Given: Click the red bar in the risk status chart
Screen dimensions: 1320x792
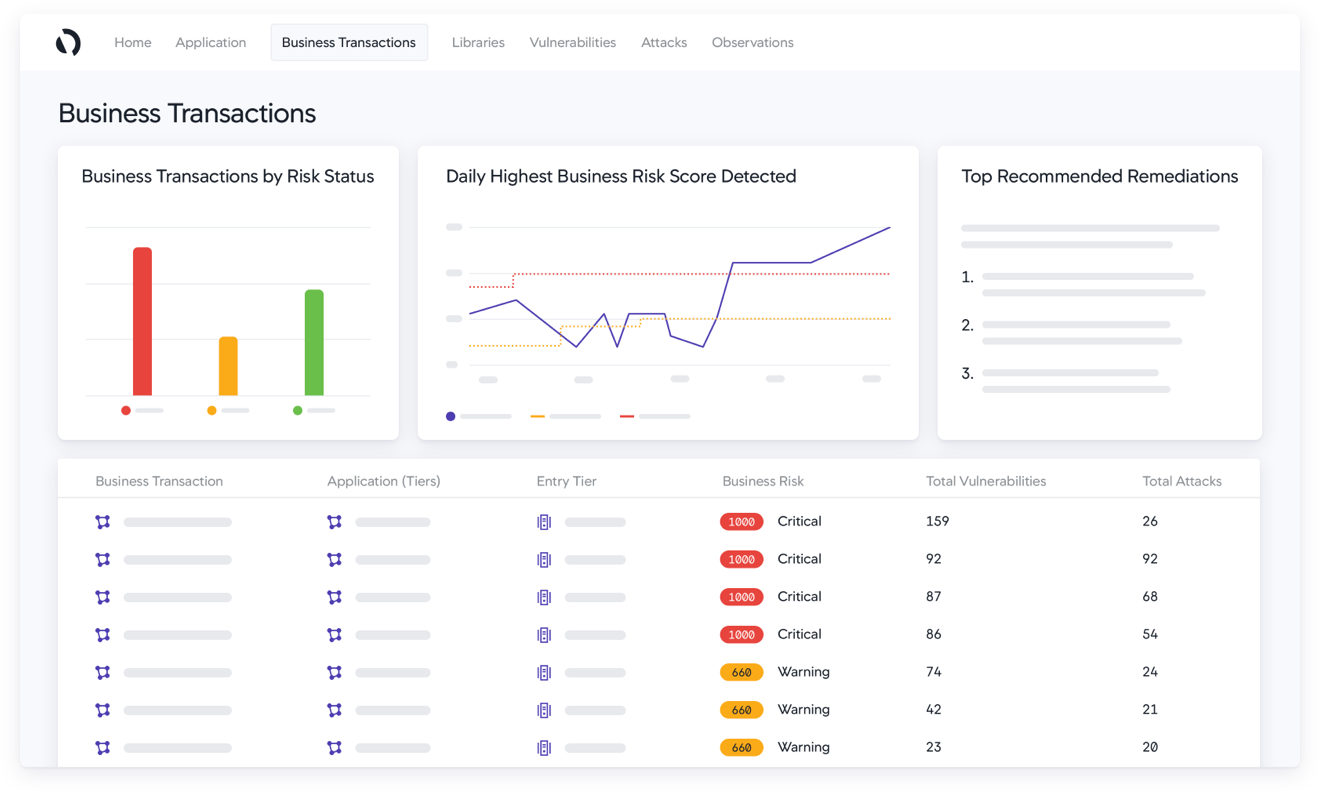Looking at the screenshot, I should pos(143,321).
